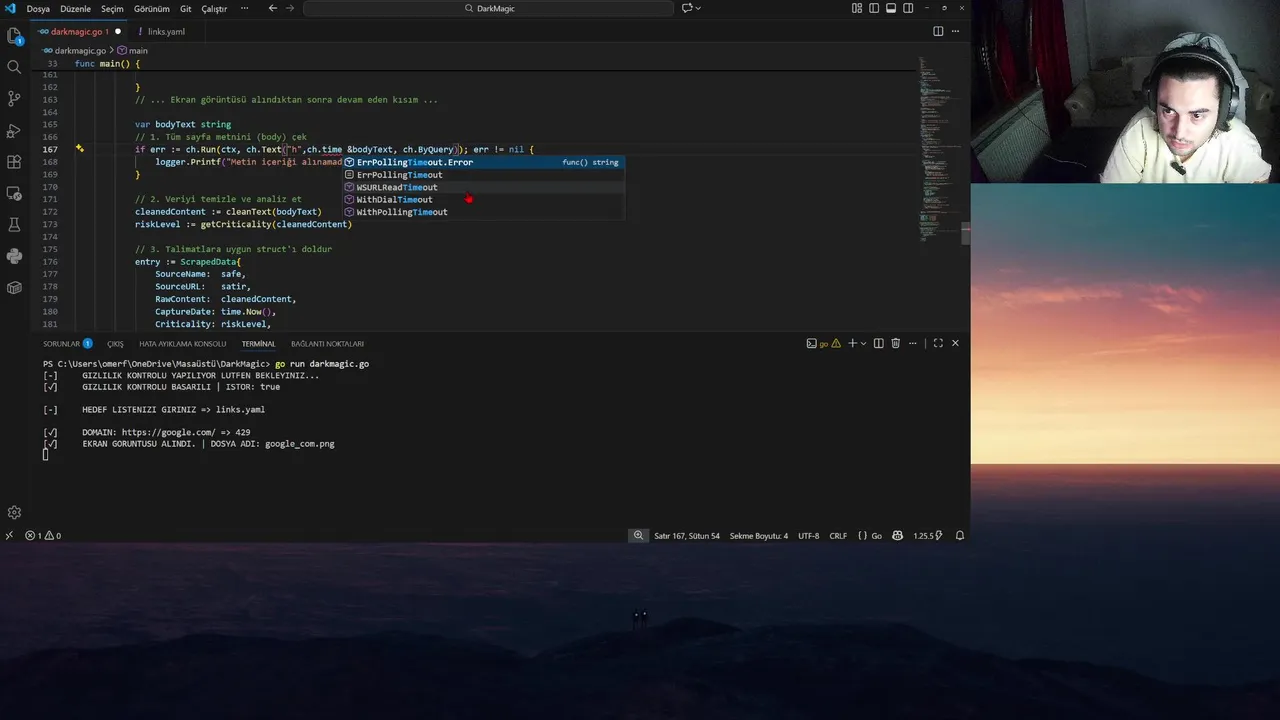Open the Explorer view in activity bar
This screenshot has height=720, width=1280.
coord(14,36)
